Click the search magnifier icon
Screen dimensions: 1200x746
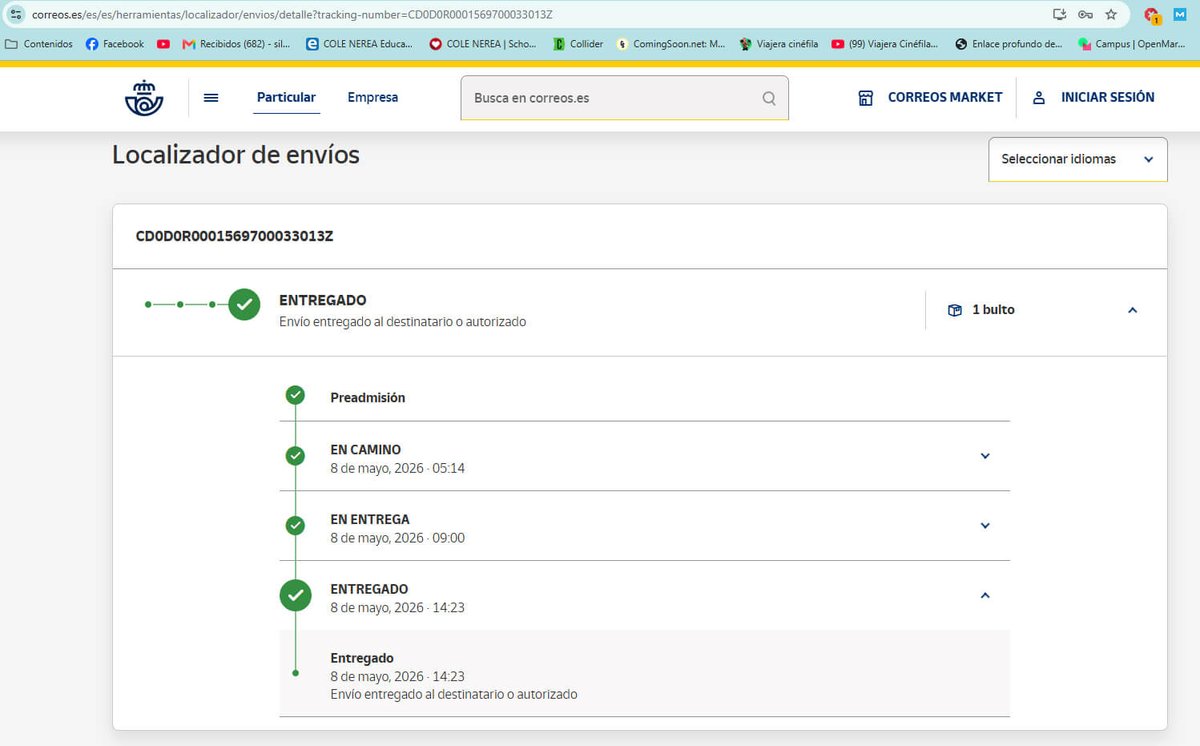769,98
